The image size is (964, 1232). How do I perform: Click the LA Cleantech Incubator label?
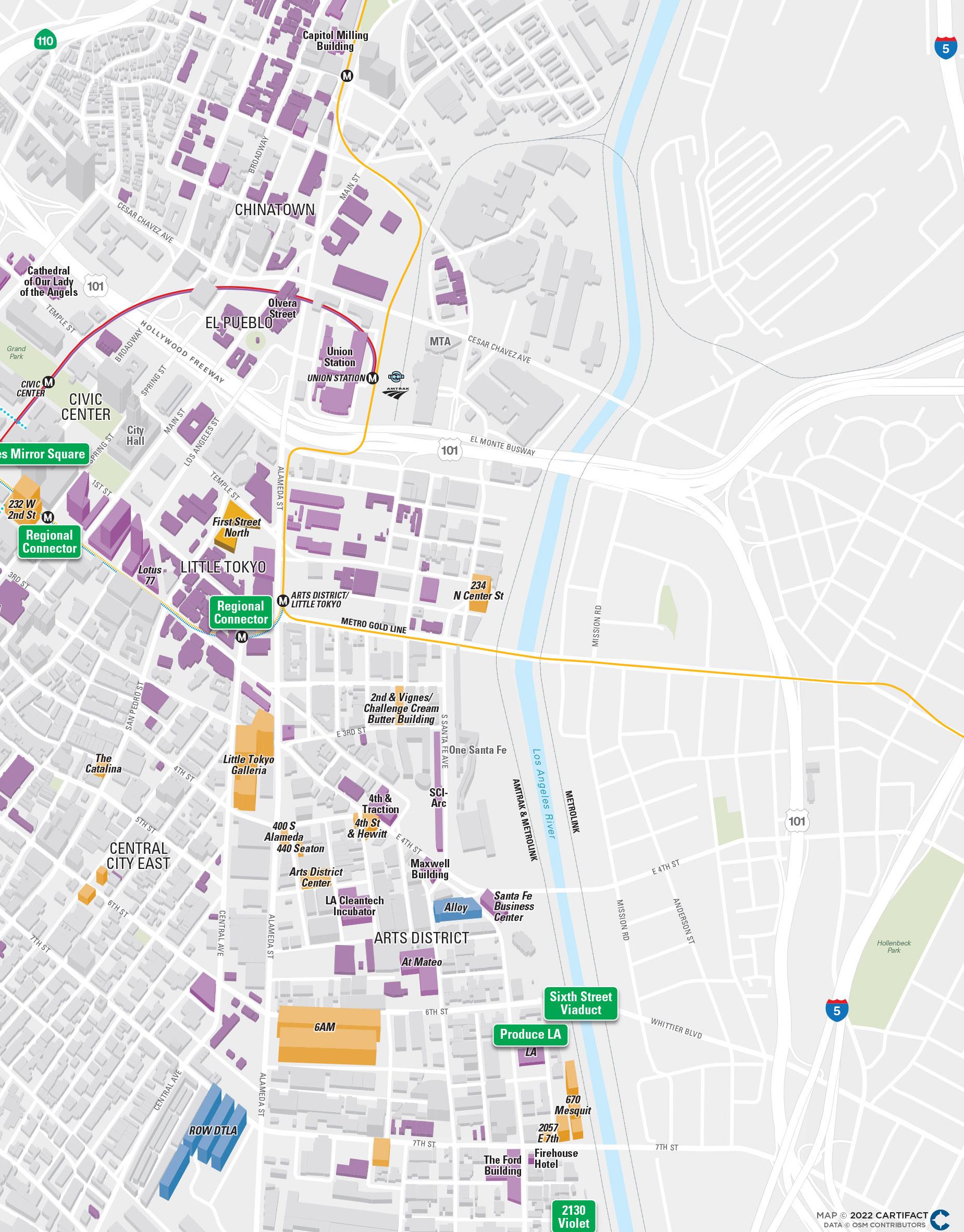click(x=354, y=906)
